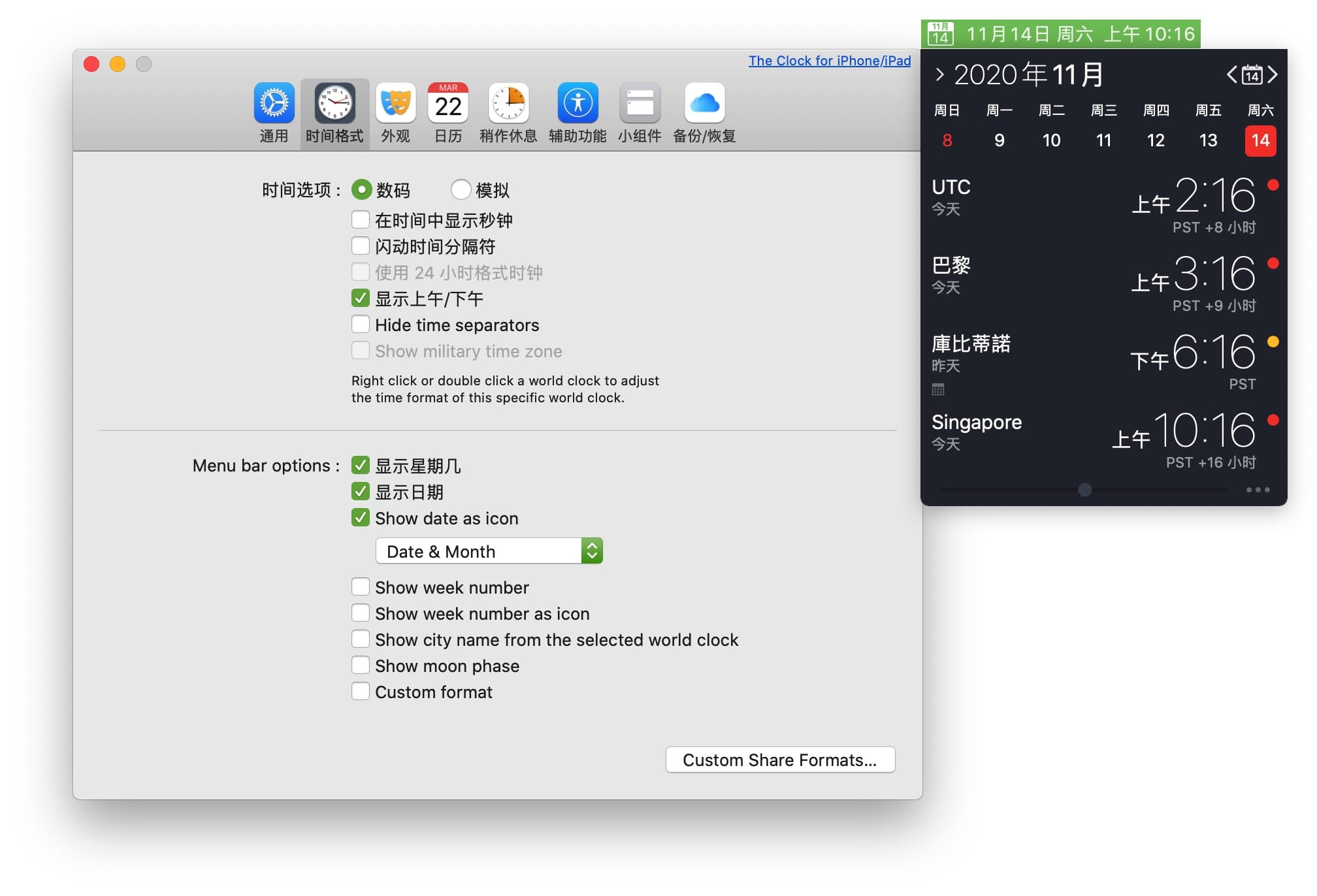The height and width of the screenshot is (896, 1317).
Task: Click the time travel slider knob
Action: [x=1084, y=490]
